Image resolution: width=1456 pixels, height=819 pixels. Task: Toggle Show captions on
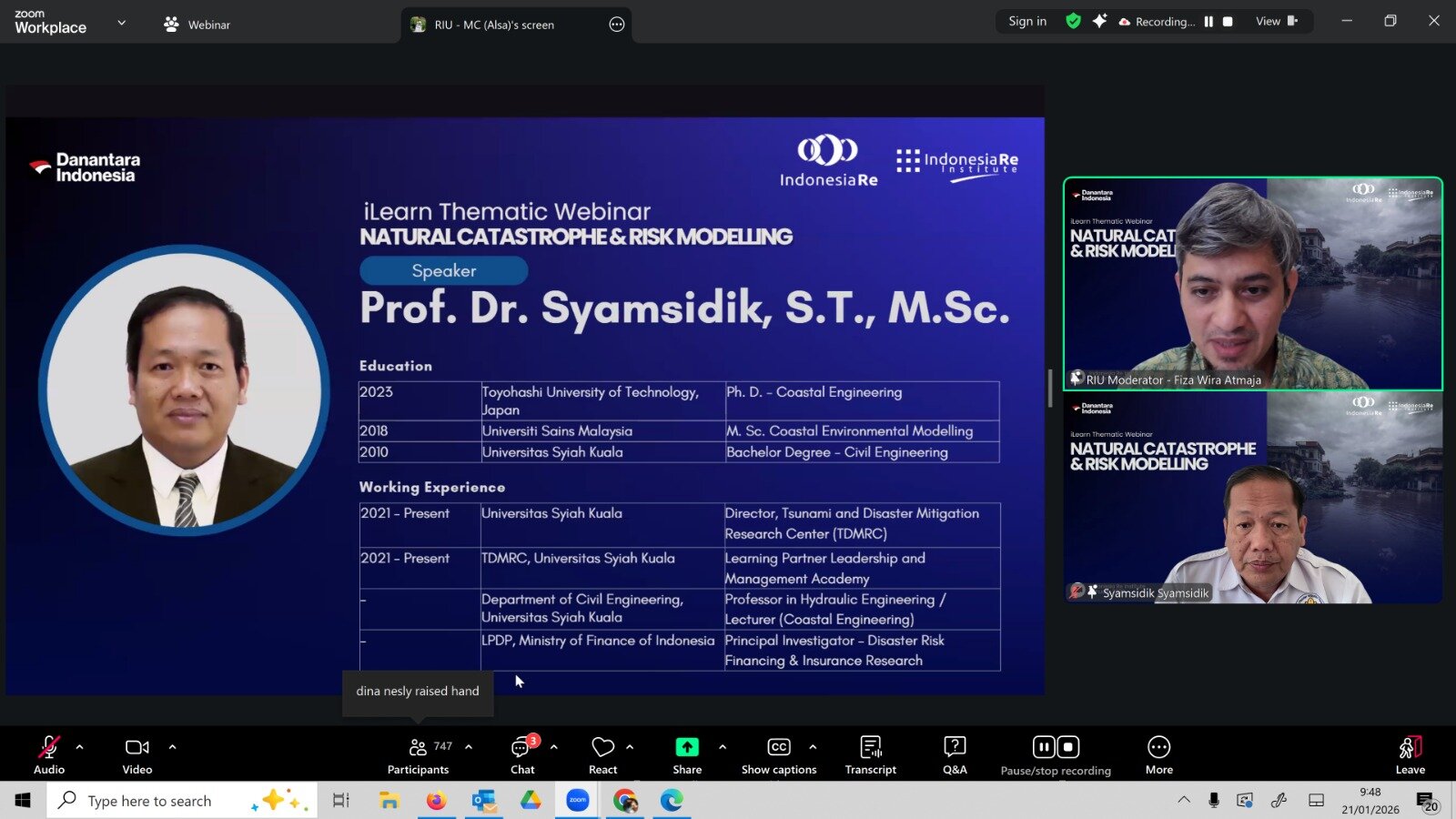779,754
